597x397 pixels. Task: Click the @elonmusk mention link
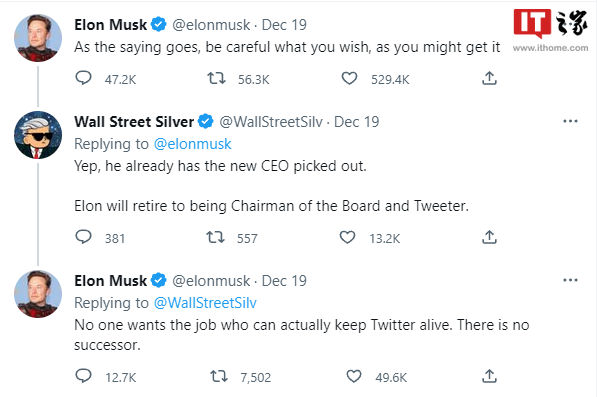(x=192, y=144)
